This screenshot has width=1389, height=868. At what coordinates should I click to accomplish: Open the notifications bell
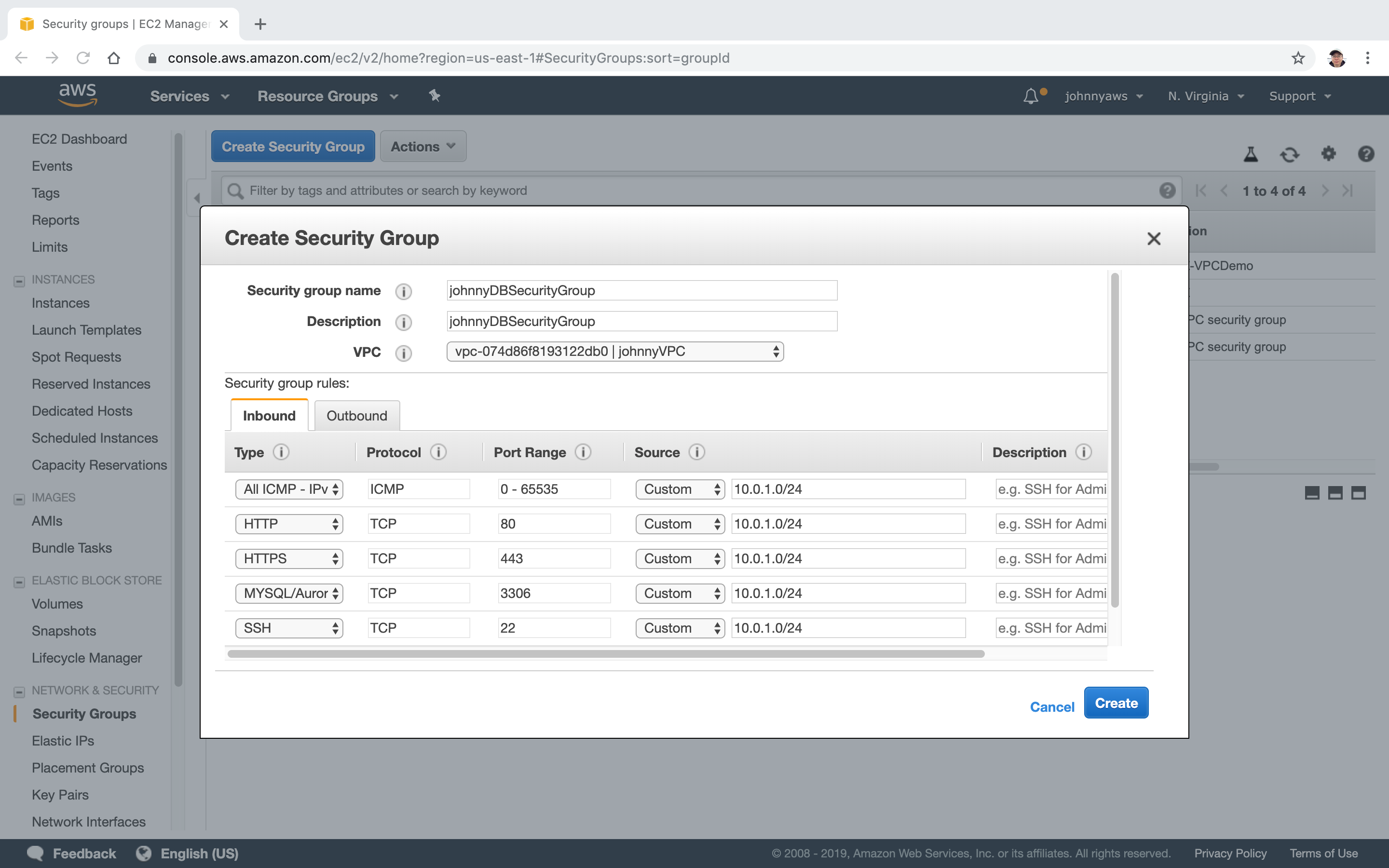(x=1031, y=96)
